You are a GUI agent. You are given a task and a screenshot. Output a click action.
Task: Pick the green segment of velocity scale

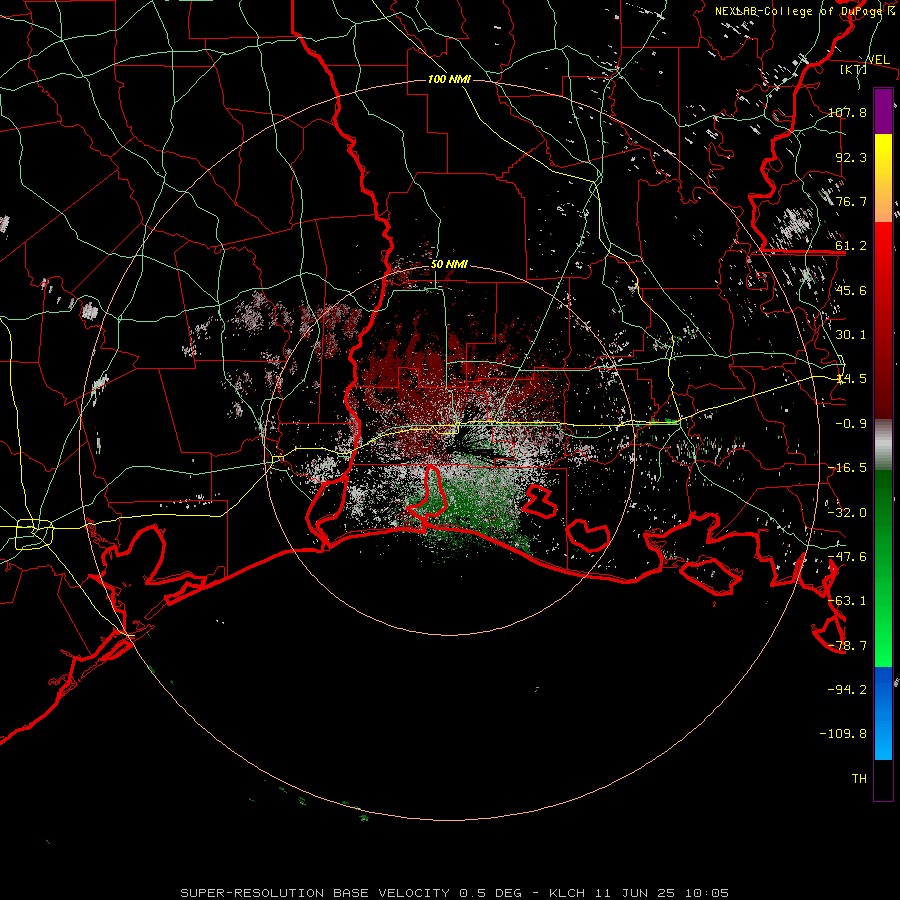pos(883,568)
